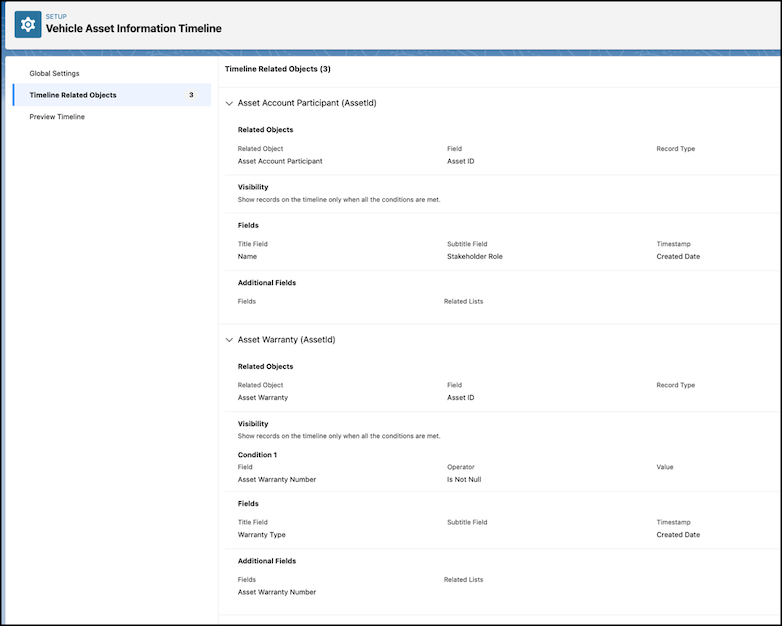Click the Timeline Related Objects (3) heading

tap(278, 69)
